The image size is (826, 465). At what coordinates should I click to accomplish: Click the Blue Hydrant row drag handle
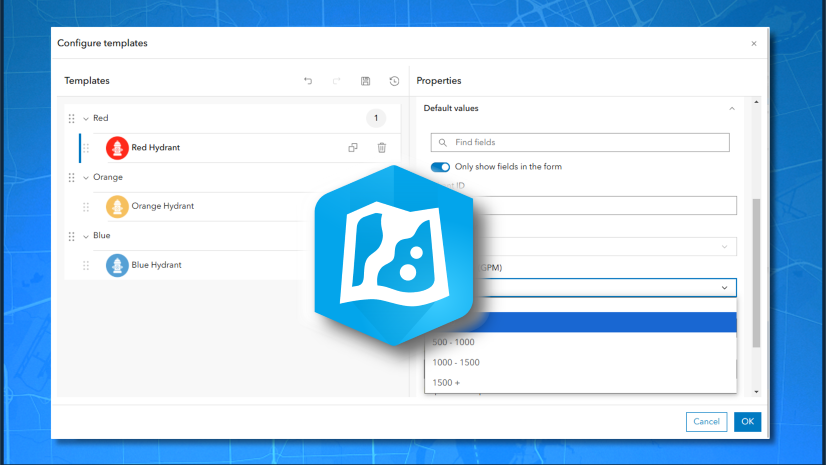tap(86, 265)
